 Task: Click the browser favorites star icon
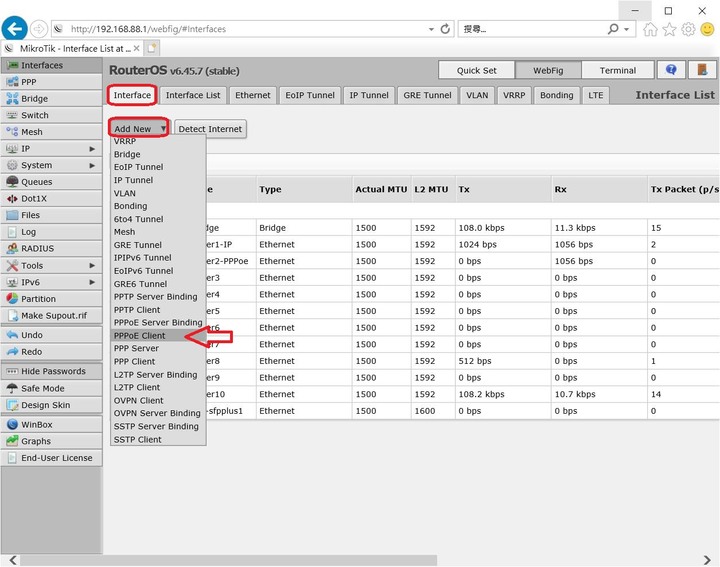(x=669, y=29)
